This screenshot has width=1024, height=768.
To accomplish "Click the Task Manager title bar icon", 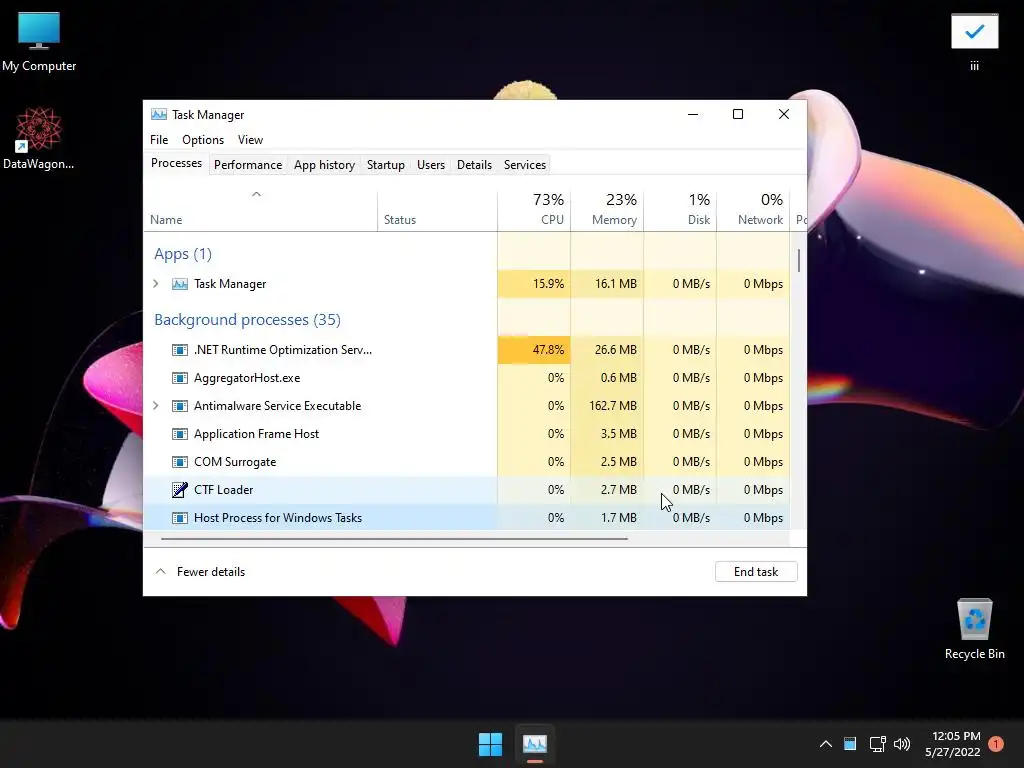I will [x=159, y=114].
